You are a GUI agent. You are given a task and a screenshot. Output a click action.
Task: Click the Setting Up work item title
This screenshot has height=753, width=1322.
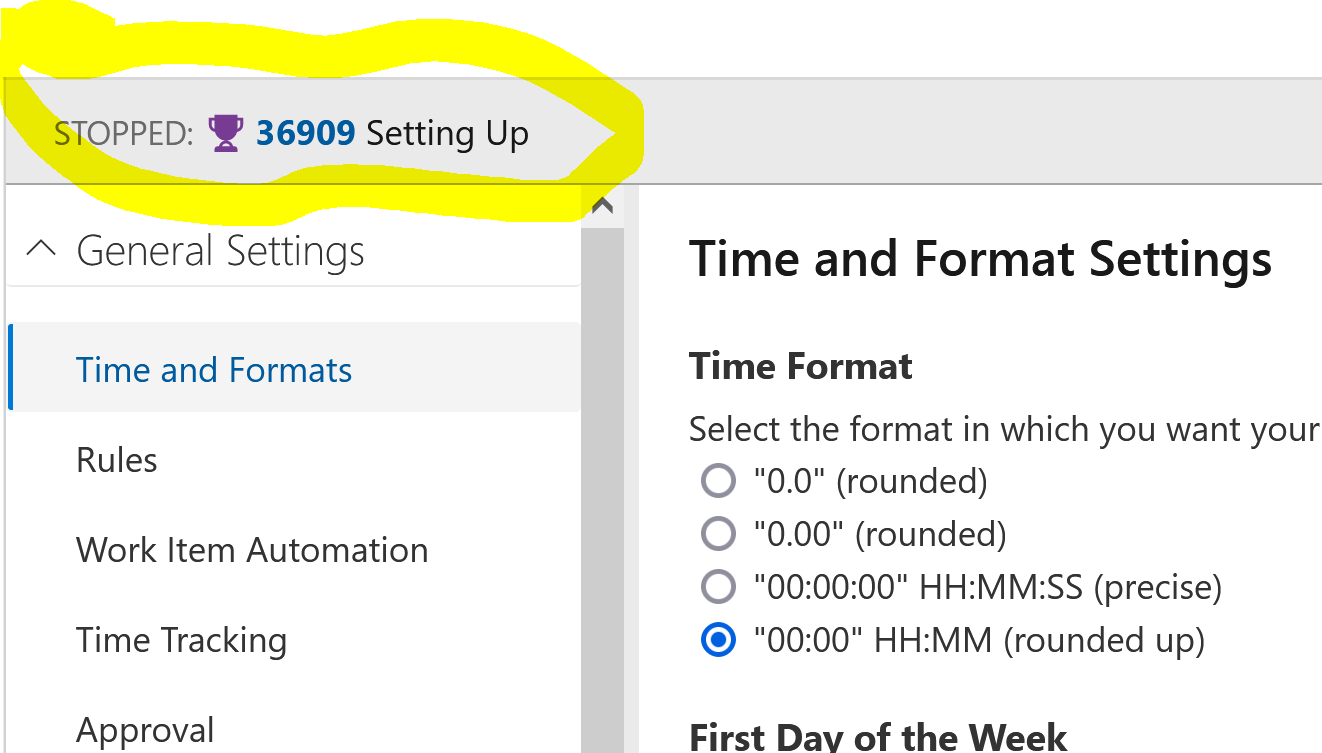click(447, 134)
